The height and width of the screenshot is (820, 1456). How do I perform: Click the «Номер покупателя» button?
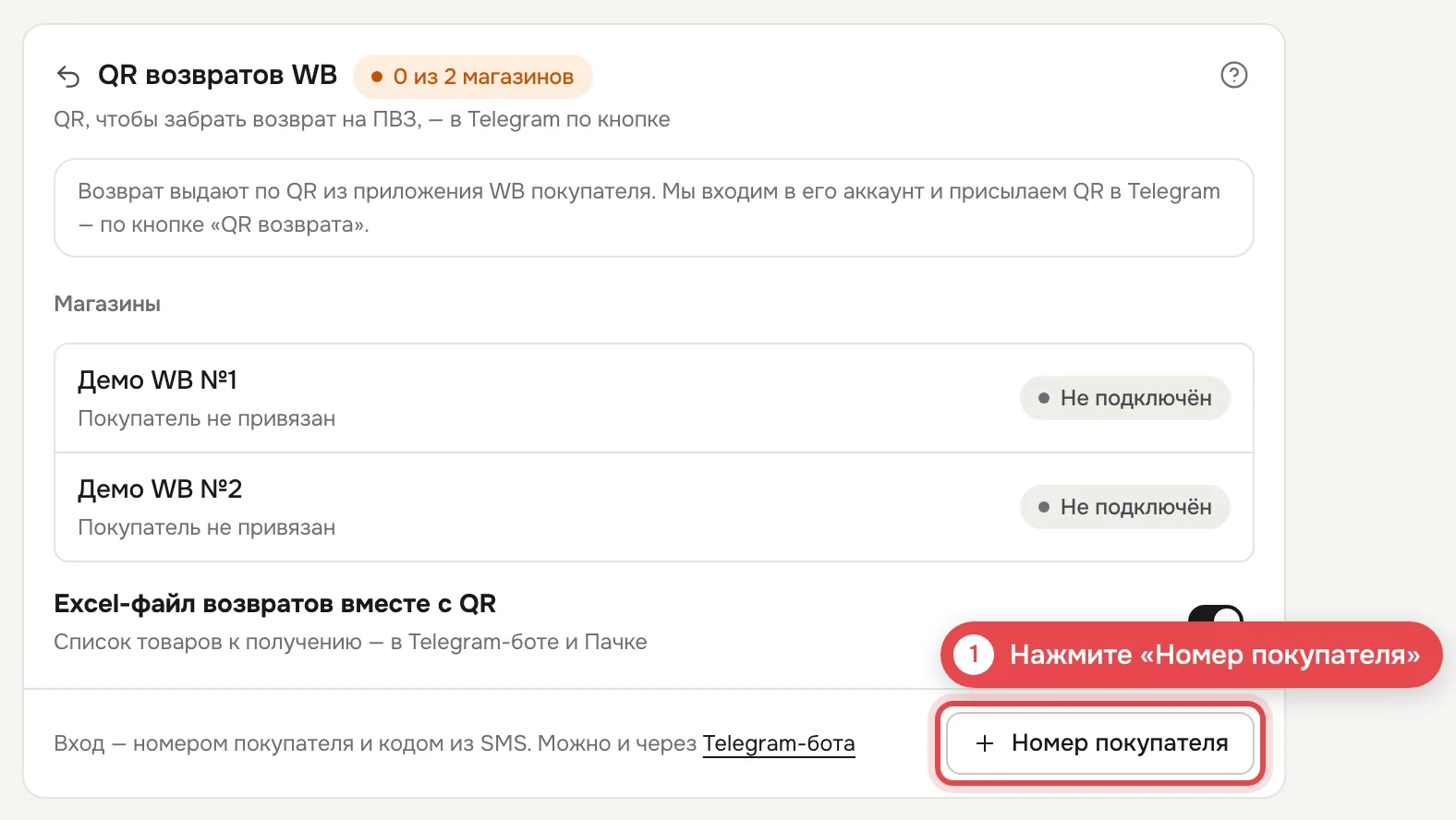(1099, 743)
